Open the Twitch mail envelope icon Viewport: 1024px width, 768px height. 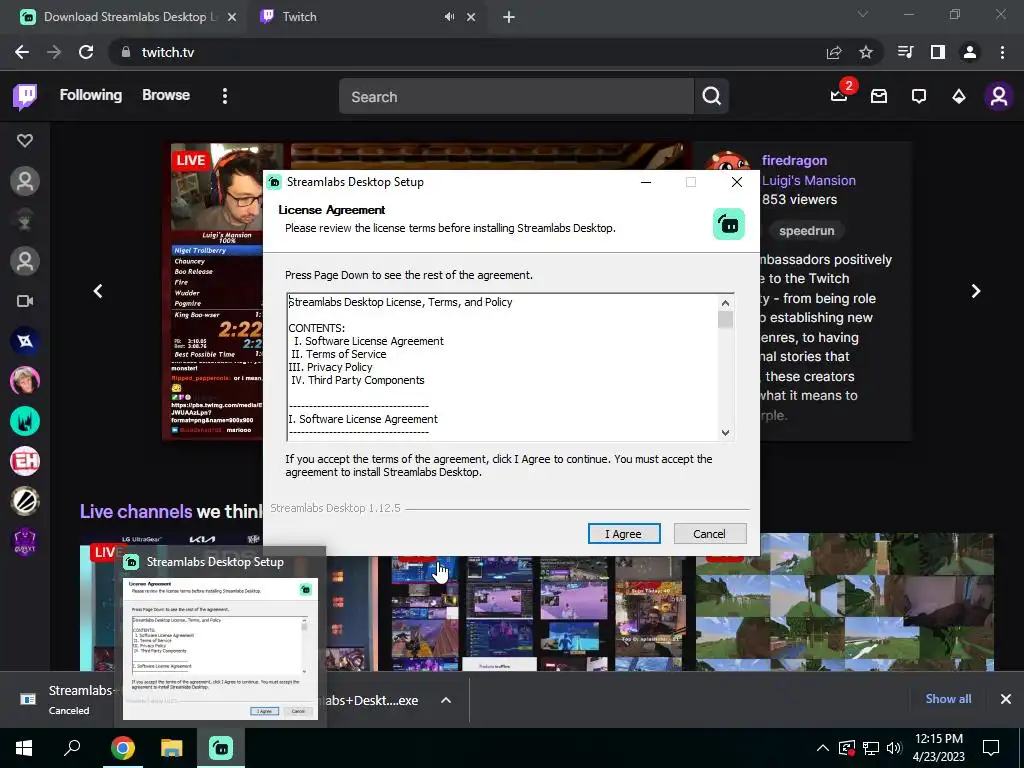point(879,97)
